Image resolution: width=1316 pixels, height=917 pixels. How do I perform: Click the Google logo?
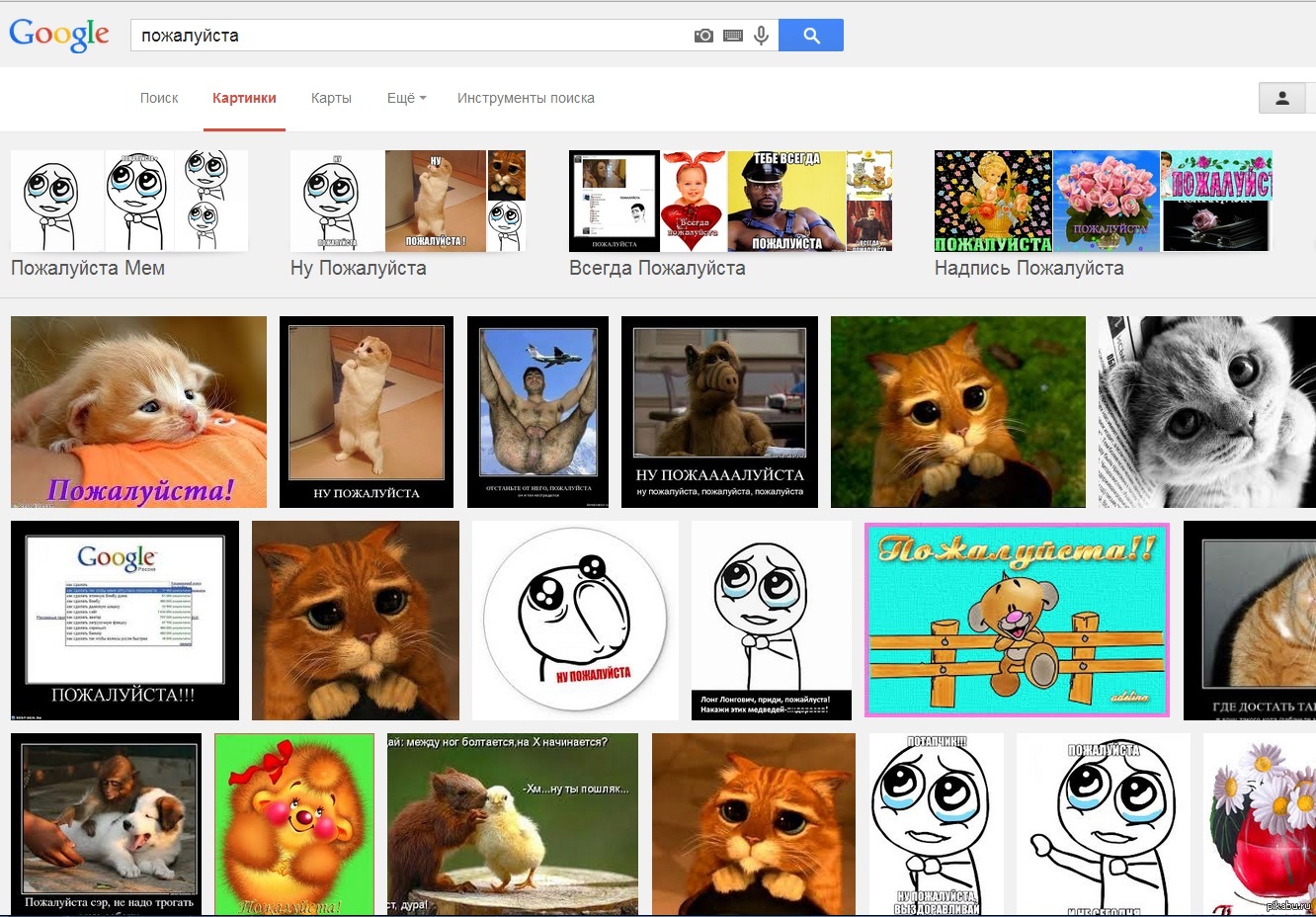click(x=59, y=35)
